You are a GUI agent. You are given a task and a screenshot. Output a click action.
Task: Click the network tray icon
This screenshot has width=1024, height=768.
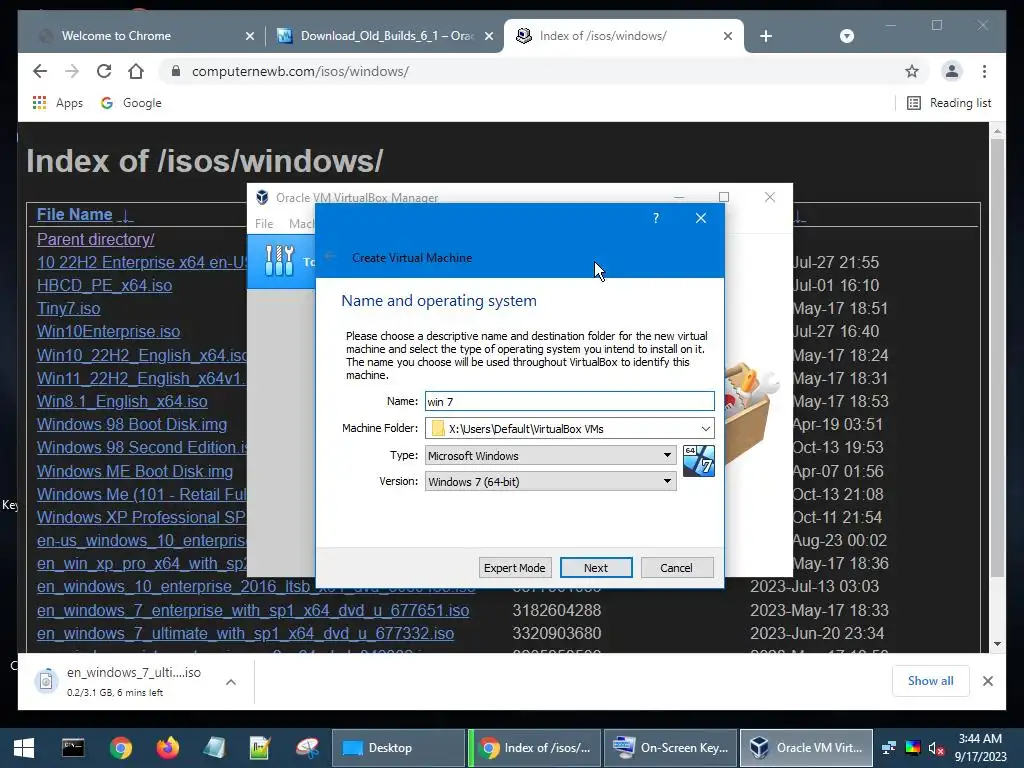[888, 748]
